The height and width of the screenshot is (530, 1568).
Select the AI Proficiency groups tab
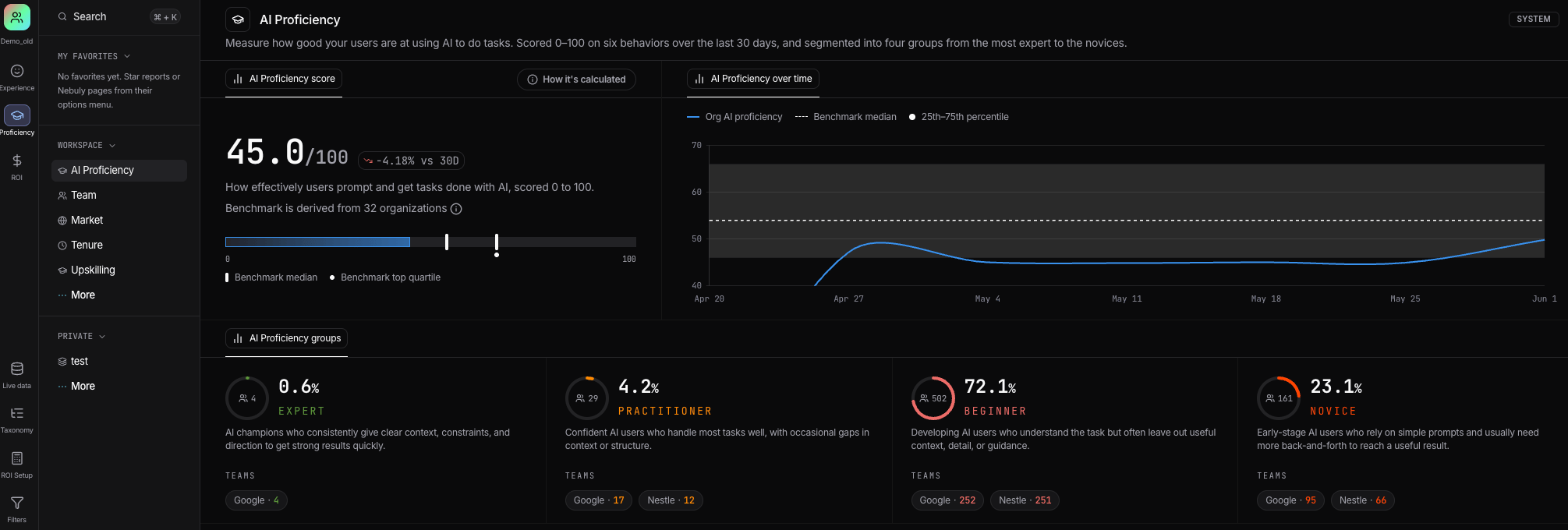286,338
